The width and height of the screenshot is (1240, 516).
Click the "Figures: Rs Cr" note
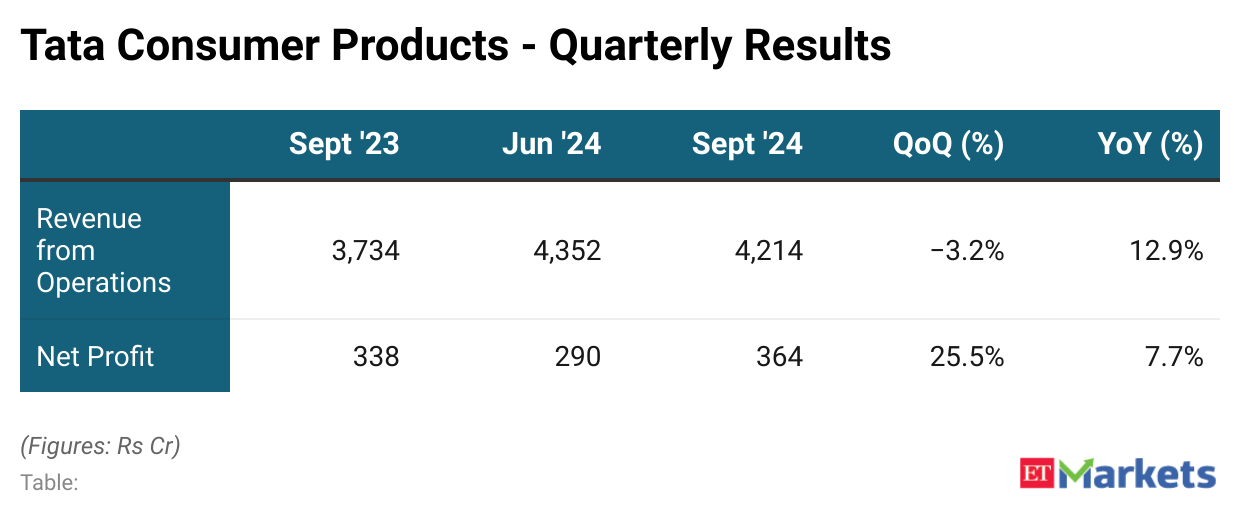pyautogui.click(x=100, y=446)
